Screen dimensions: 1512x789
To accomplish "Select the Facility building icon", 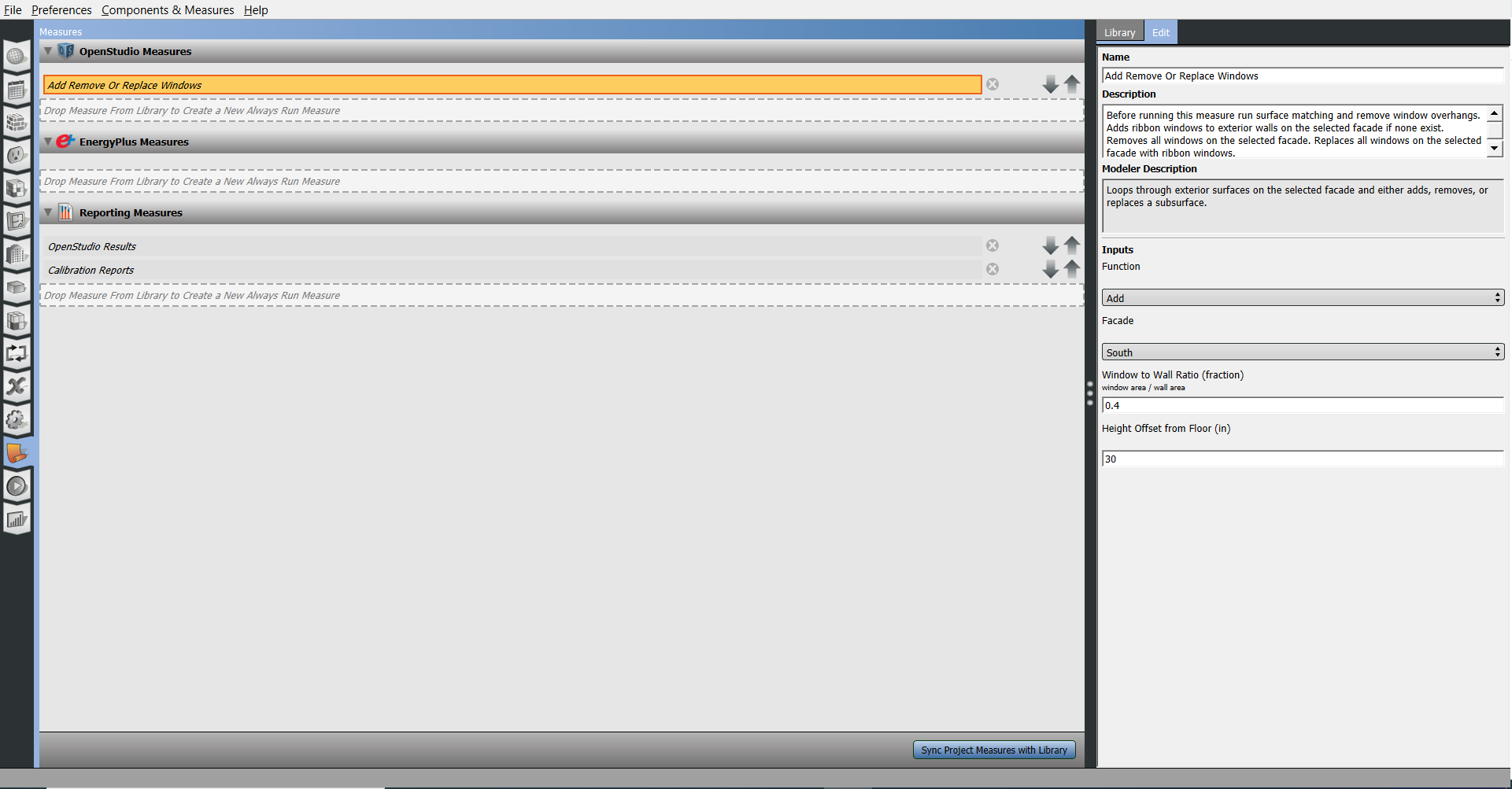I will (x=17, y=254).
